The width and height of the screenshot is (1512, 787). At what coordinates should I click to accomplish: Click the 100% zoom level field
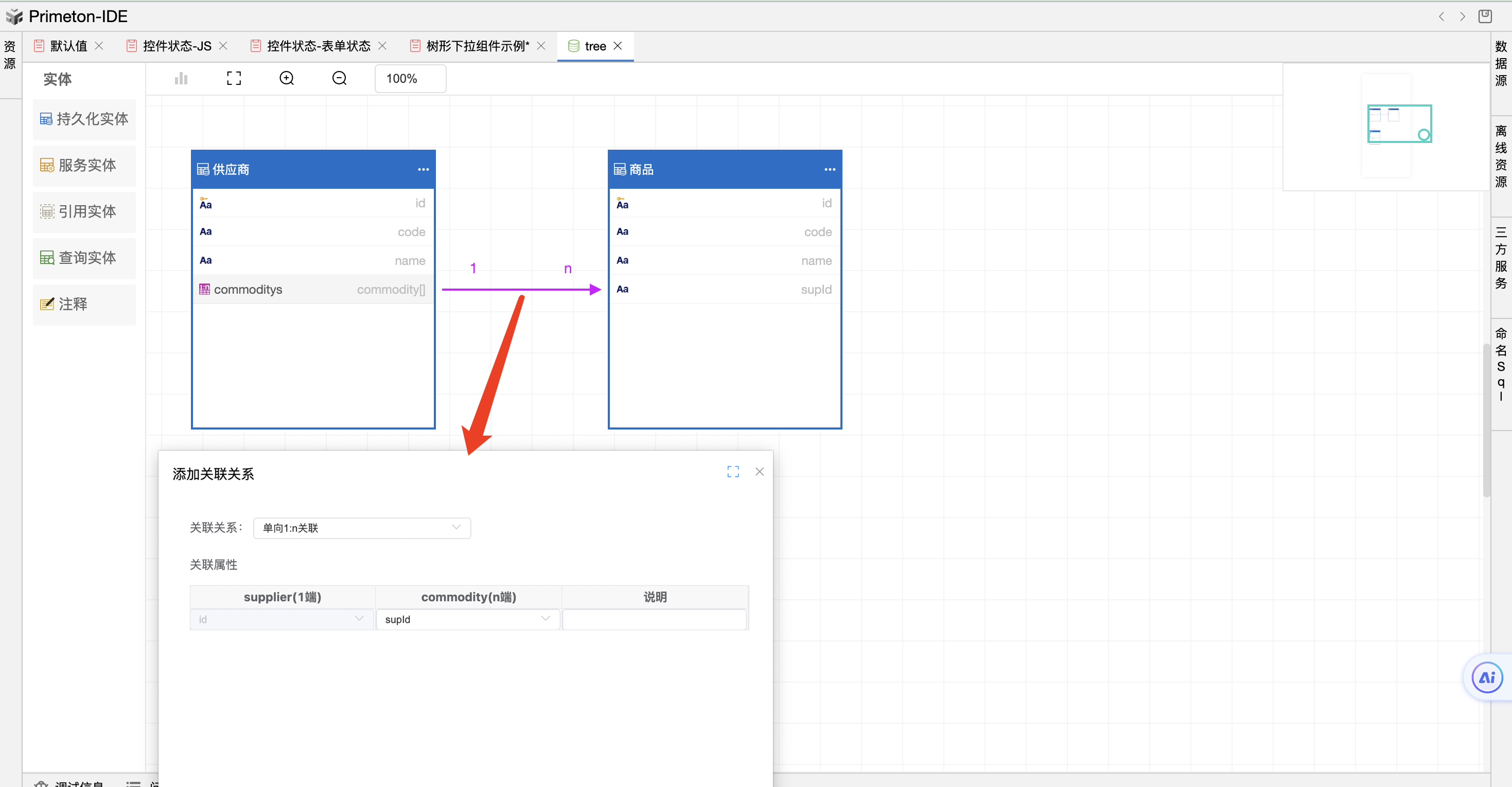click(x=410, y=79)
